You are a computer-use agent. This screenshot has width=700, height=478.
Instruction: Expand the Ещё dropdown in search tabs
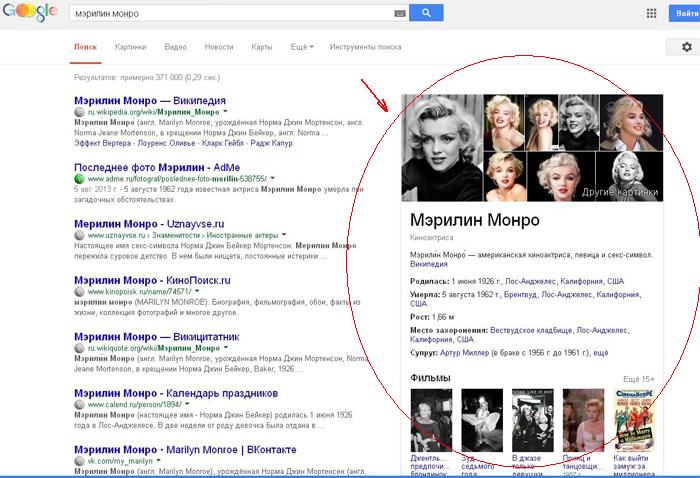point(302,47)
